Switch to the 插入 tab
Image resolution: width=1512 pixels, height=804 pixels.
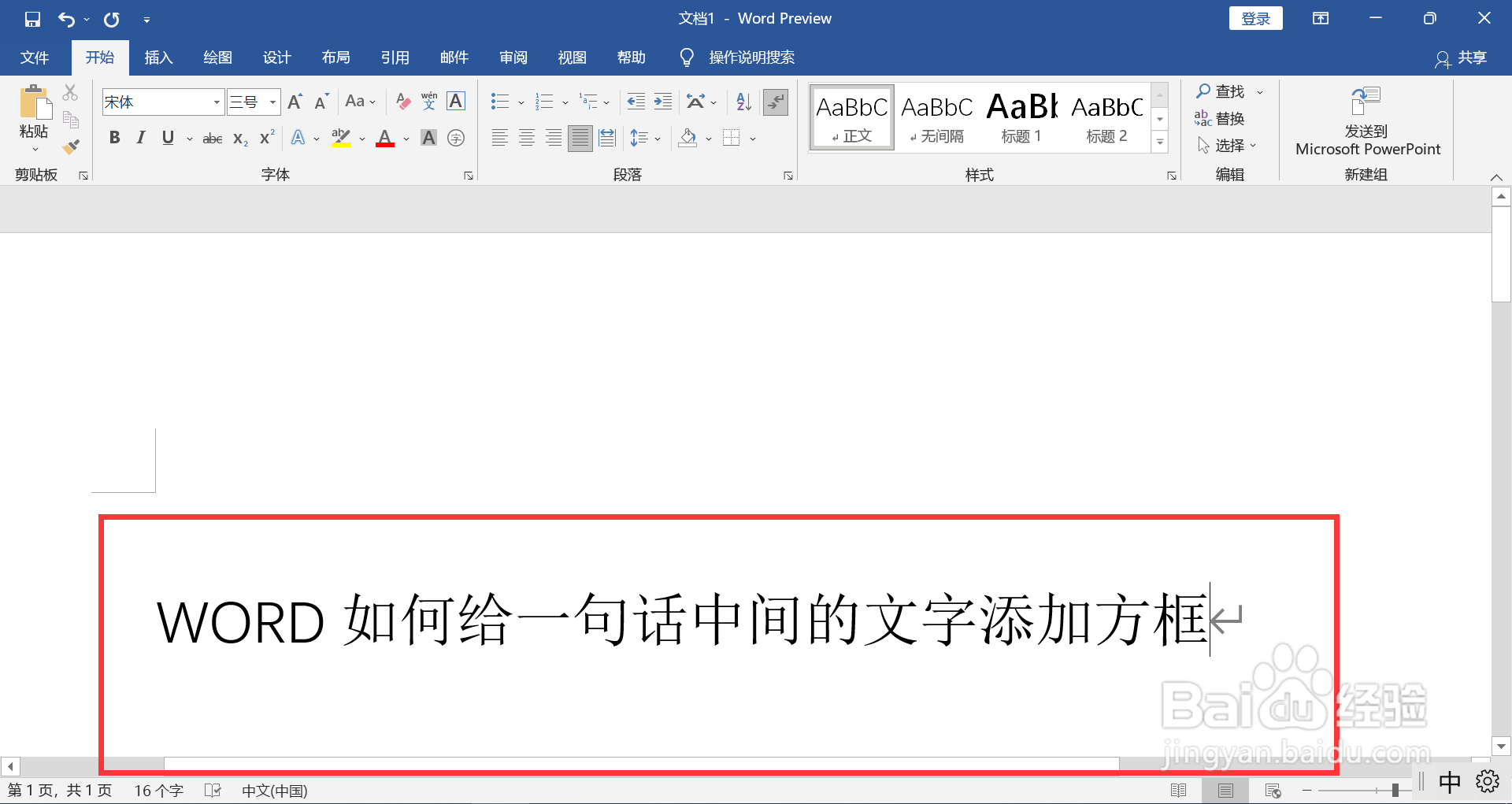point(158,57)
